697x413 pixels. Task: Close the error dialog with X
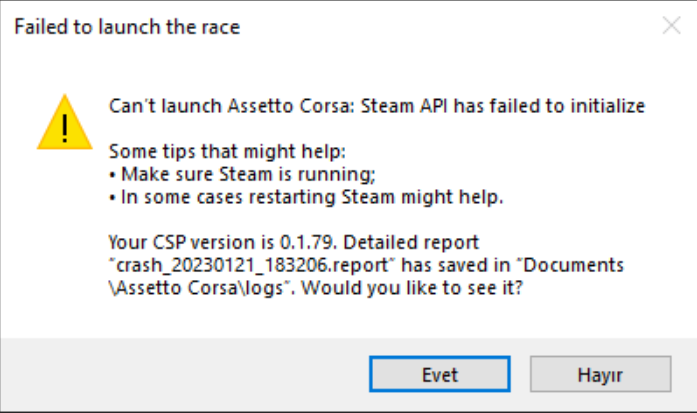pos(671,27)
